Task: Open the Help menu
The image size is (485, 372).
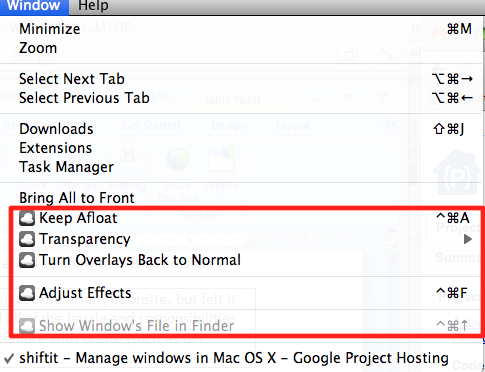Action: point(93,6)
